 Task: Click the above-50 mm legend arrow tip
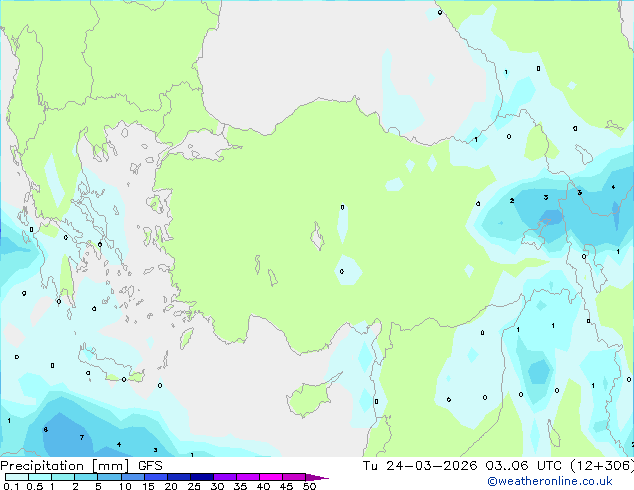[x=317, y=477]
